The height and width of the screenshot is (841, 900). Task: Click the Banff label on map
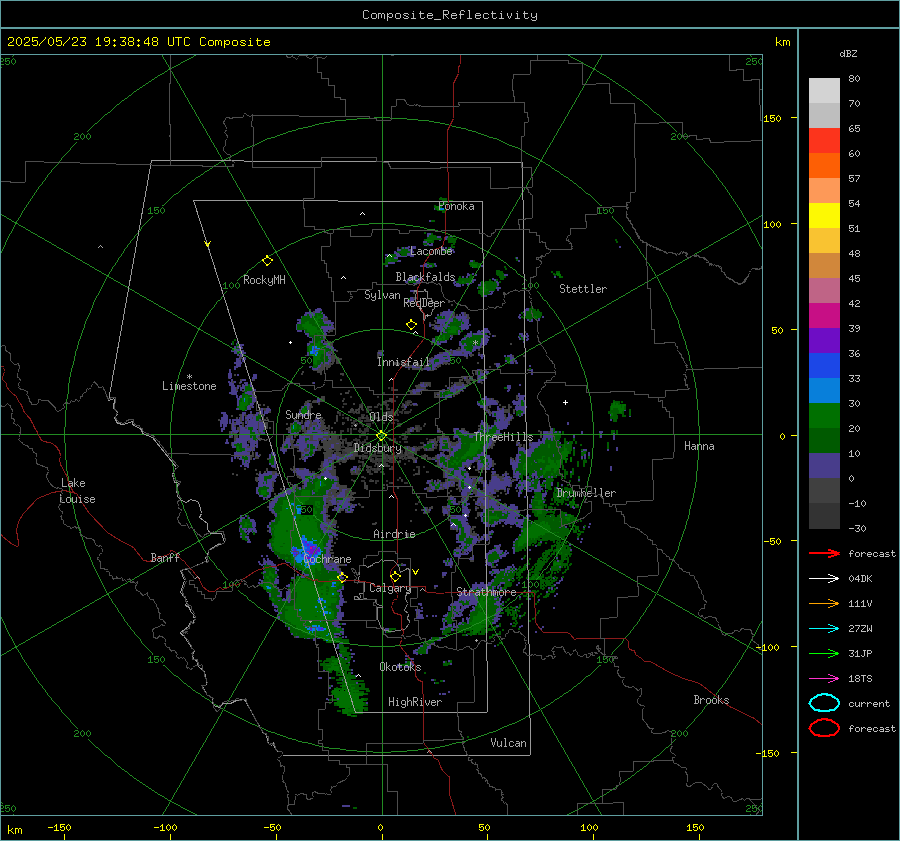click(165, 557)
